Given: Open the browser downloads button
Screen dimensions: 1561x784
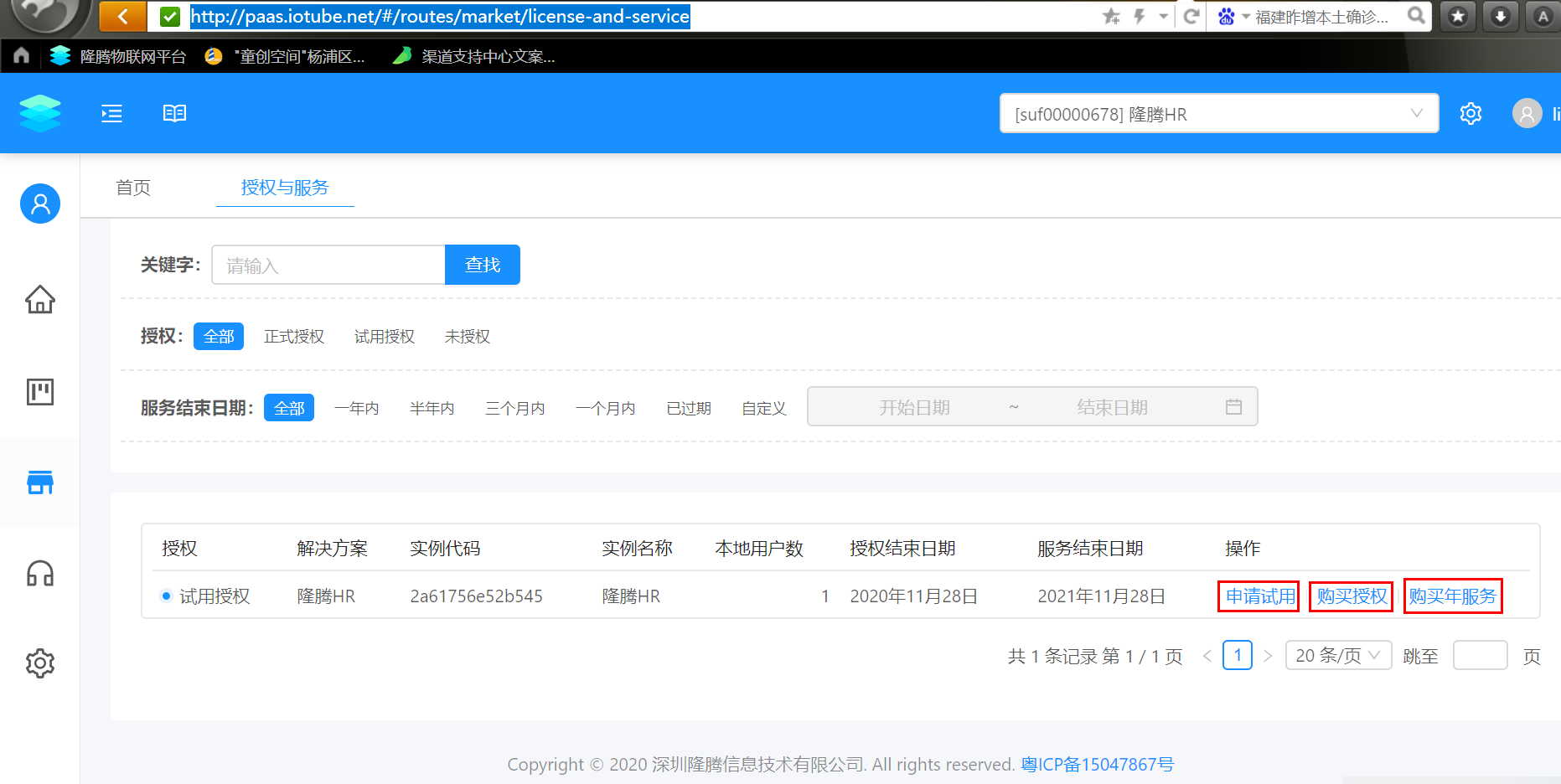Looking at the screenshot, I should tap(1501, 16).
